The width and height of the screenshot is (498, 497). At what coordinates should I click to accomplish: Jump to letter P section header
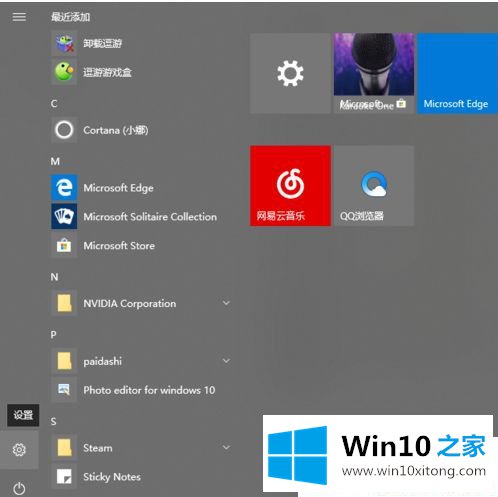tap(53, 335)
